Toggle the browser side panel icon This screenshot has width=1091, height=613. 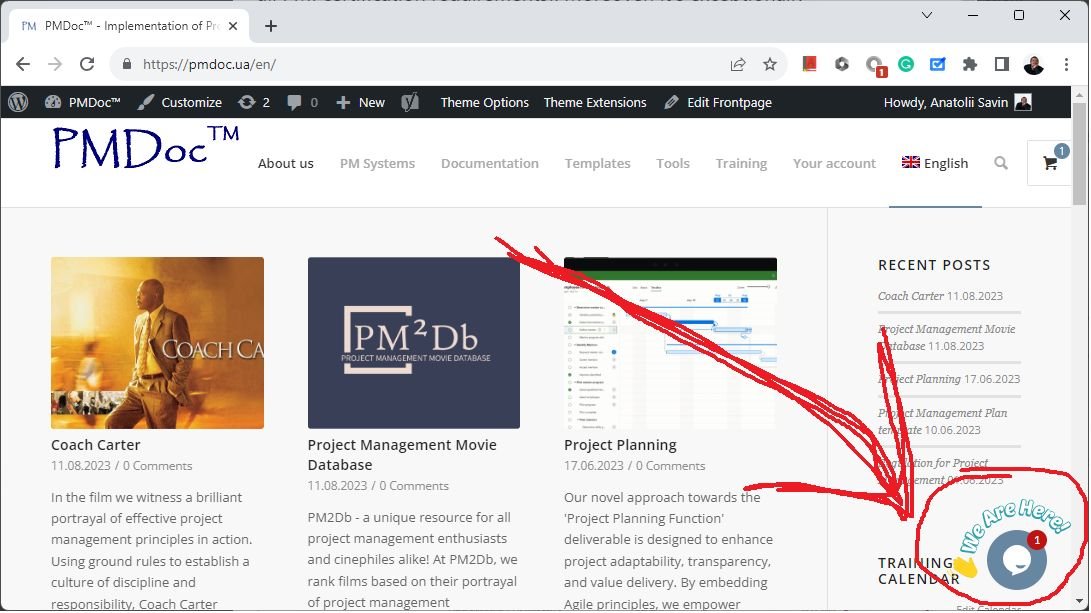tap(1001, 64)
